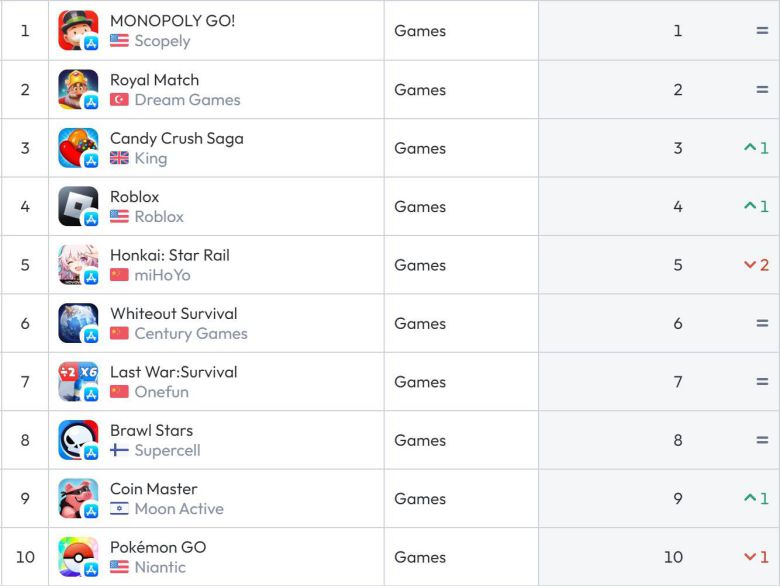Open publisher Century Games link
Image resolution: width=780 pixels, height=586 pixels.
191,334
